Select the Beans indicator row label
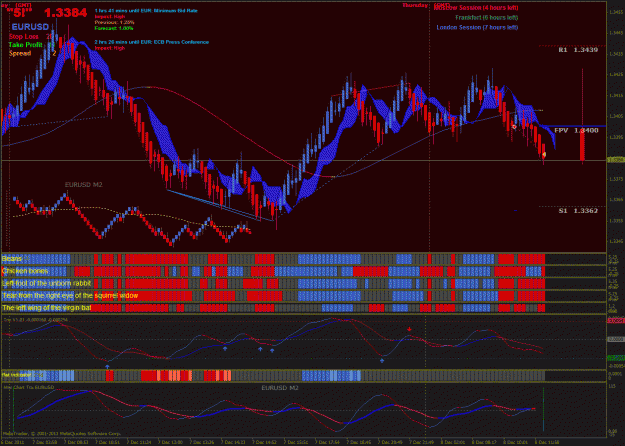Viewport: 625px width, 446px height. (x=12, y=259)
